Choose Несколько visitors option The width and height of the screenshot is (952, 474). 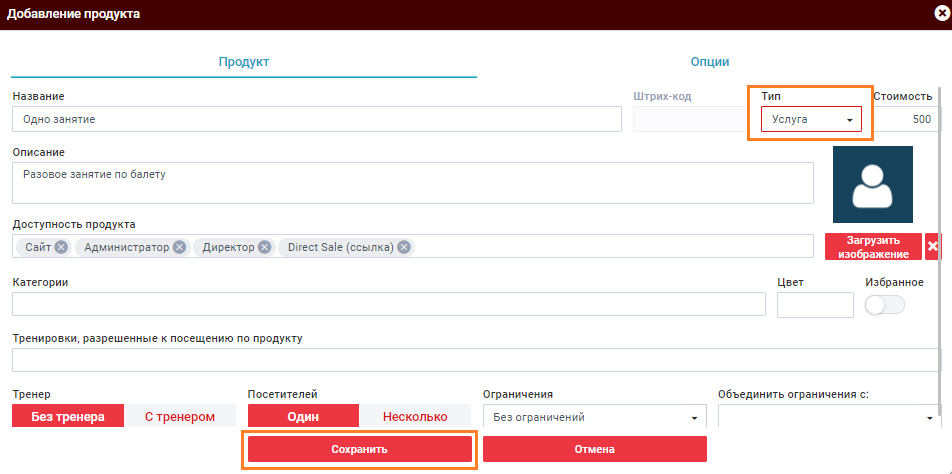(414, 417)
